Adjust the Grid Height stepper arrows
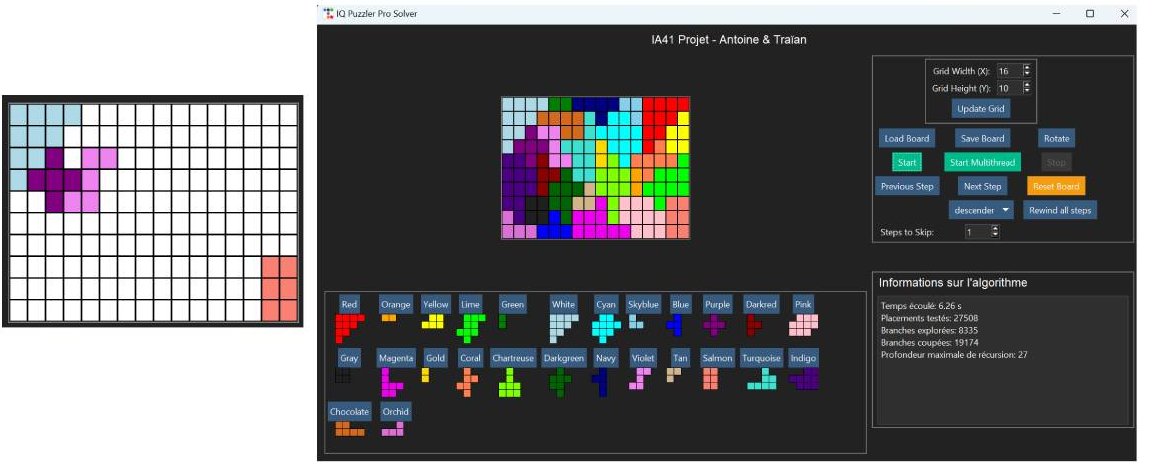This screenshot has width=1156, height=472. (x=1026, y=88)
